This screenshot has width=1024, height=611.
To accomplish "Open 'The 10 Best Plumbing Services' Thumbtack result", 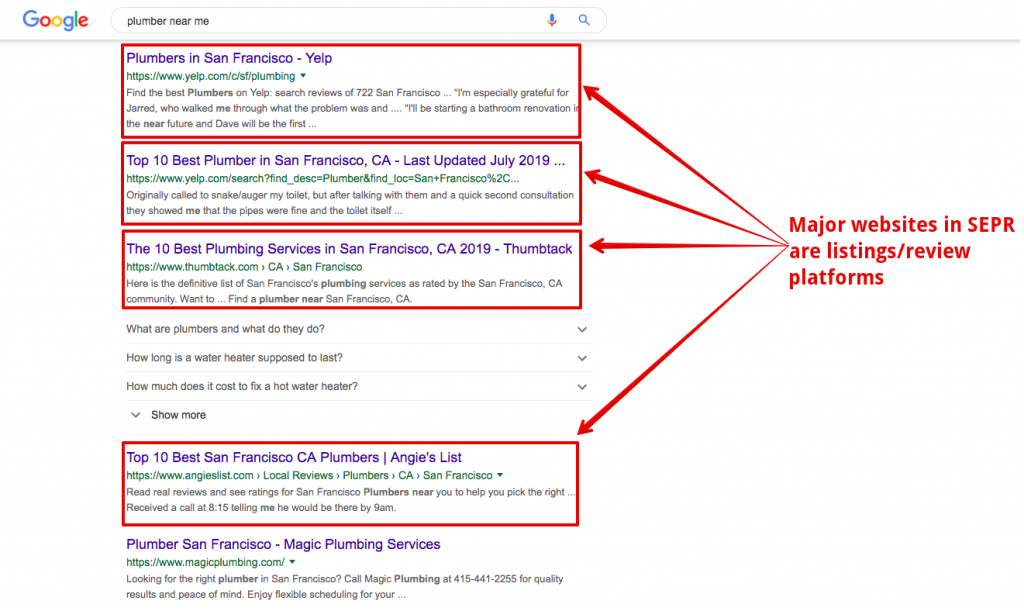I will pos(349,249).
